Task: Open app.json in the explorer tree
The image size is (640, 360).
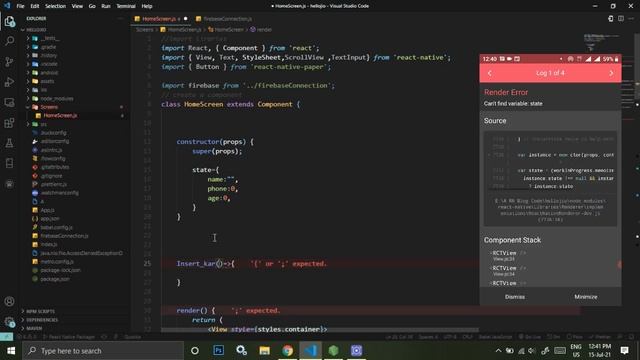Action: (49, 218)
